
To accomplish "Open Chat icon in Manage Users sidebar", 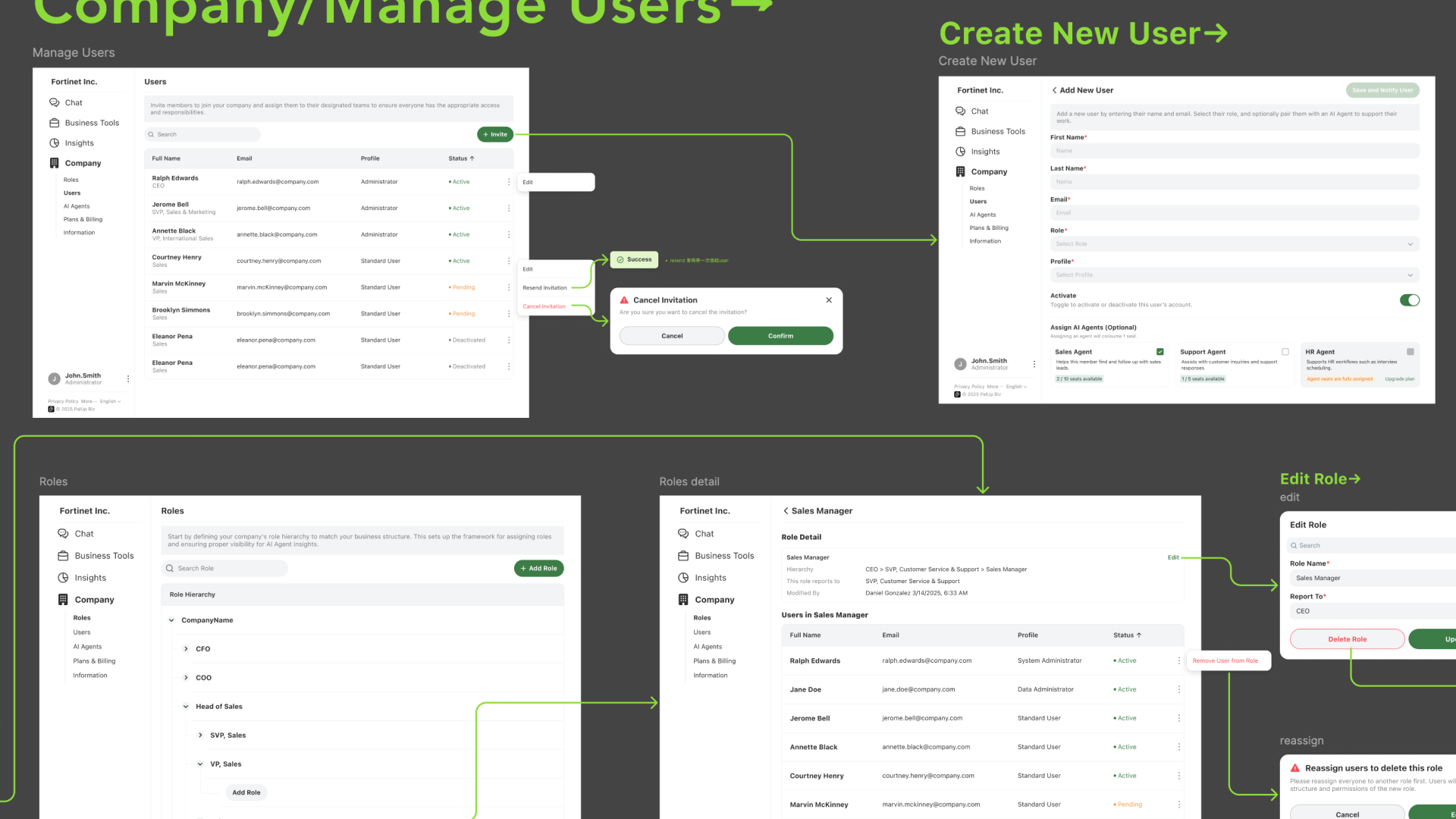I will click(54, 102).
